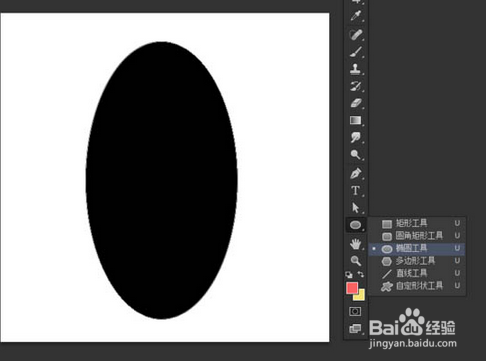Viewport: 486px width, 361px height.
Task: Reset to default foreground and background colors
Action: 349,275
